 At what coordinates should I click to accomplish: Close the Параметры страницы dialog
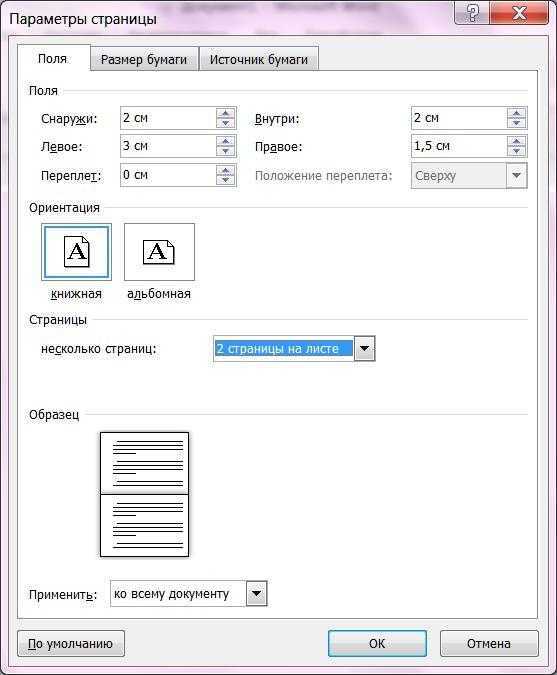point(519,13)
